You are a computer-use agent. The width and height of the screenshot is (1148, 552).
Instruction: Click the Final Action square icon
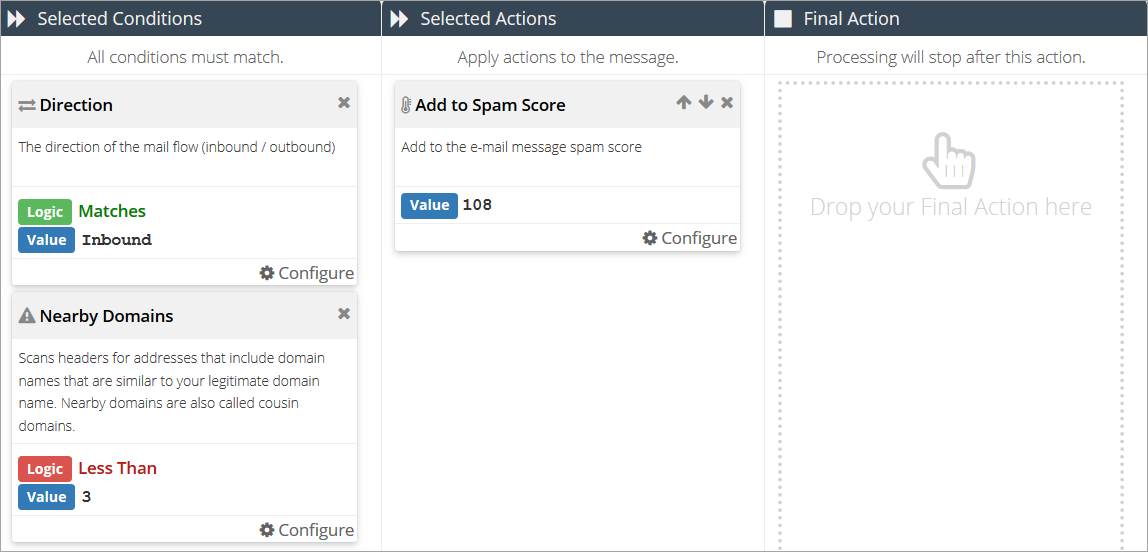pyautogui.click(x=783, y=19)
